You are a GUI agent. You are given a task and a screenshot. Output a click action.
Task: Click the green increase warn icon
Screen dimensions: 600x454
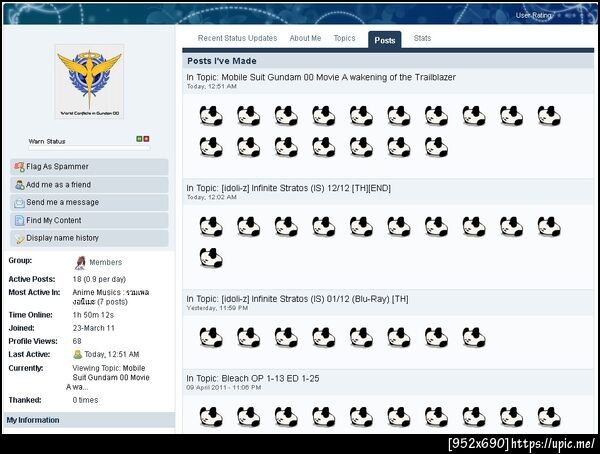click(139, 139)
